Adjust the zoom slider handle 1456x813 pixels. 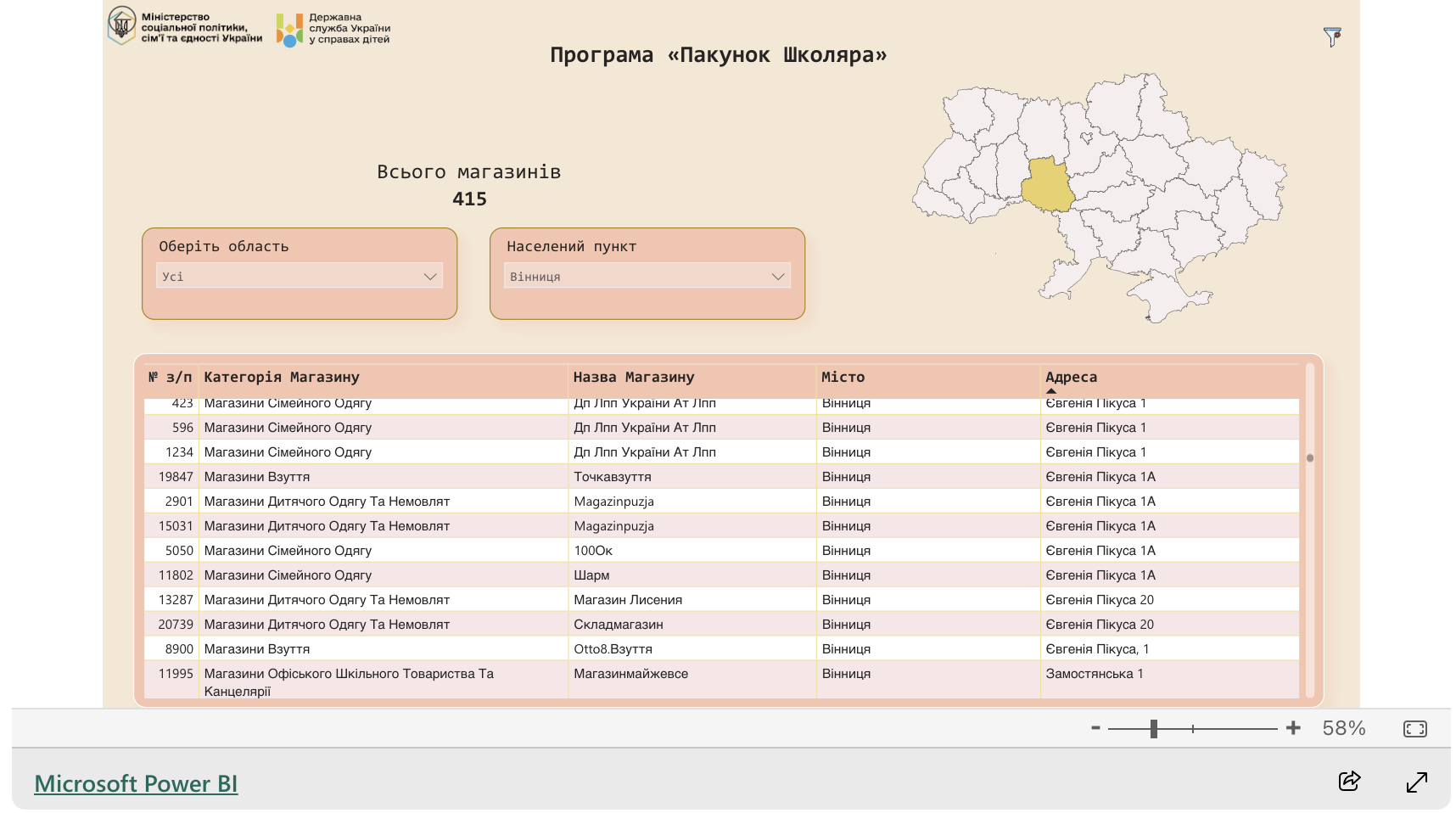click(1154, 728)
